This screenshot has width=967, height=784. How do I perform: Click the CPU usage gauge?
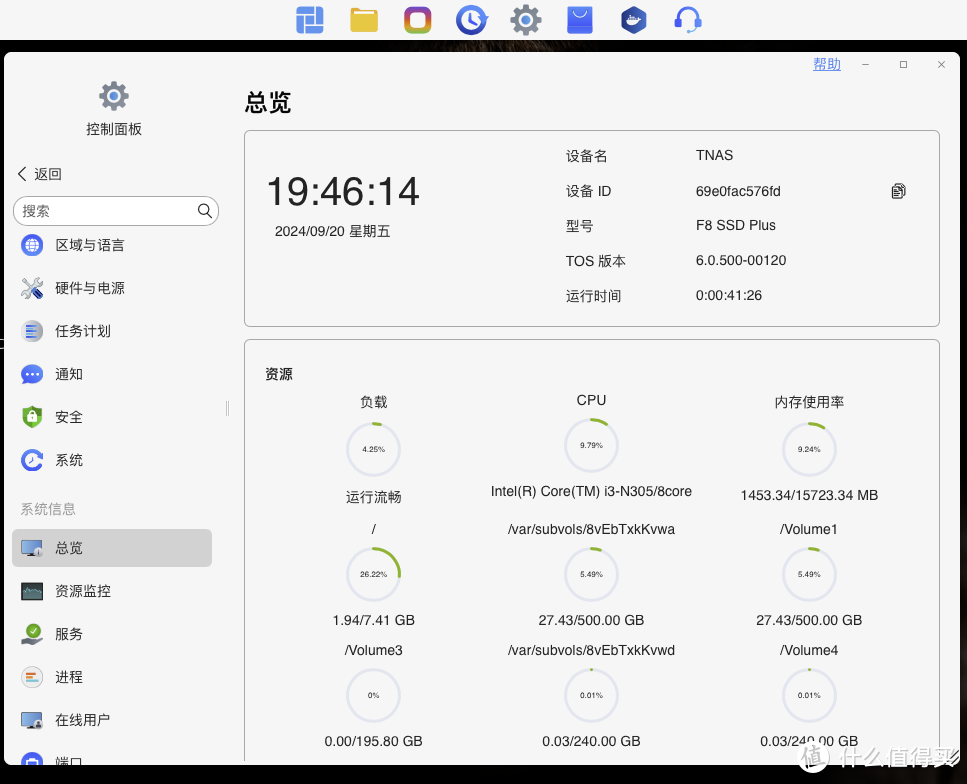pyautogui.click(x=591, y=445)
